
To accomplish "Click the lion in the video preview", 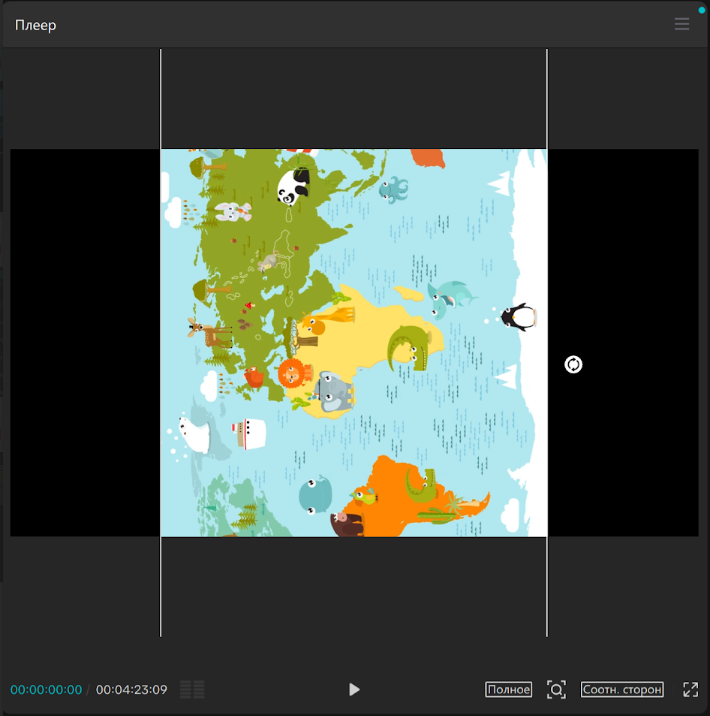I will click(291, 374).
